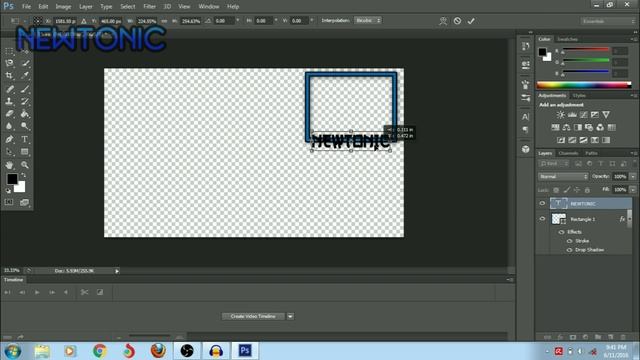Switch to the Channels tab
The height and width of the screenshot is (360, 640).
(x=568, y=153)
